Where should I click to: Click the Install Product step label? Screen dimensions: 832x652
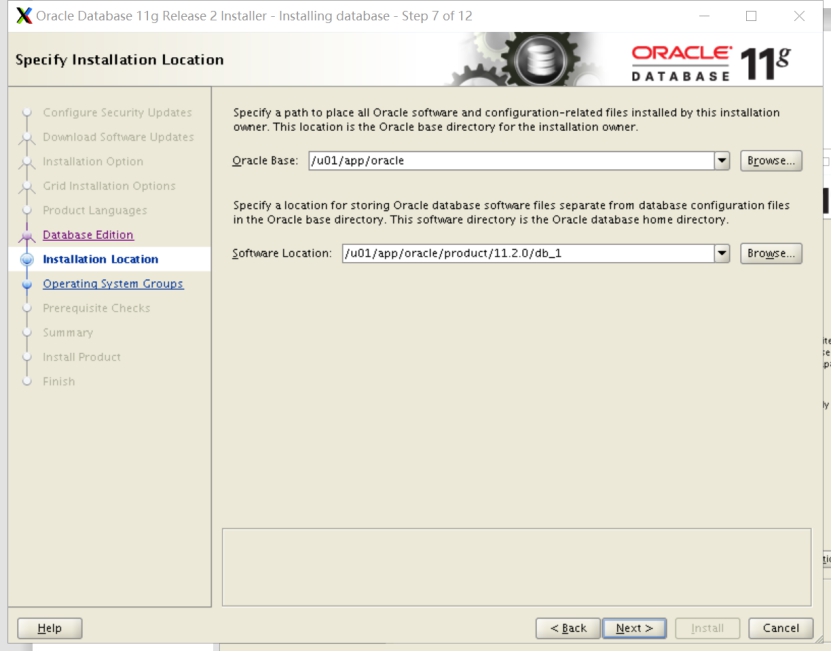(x=82, y=357)
